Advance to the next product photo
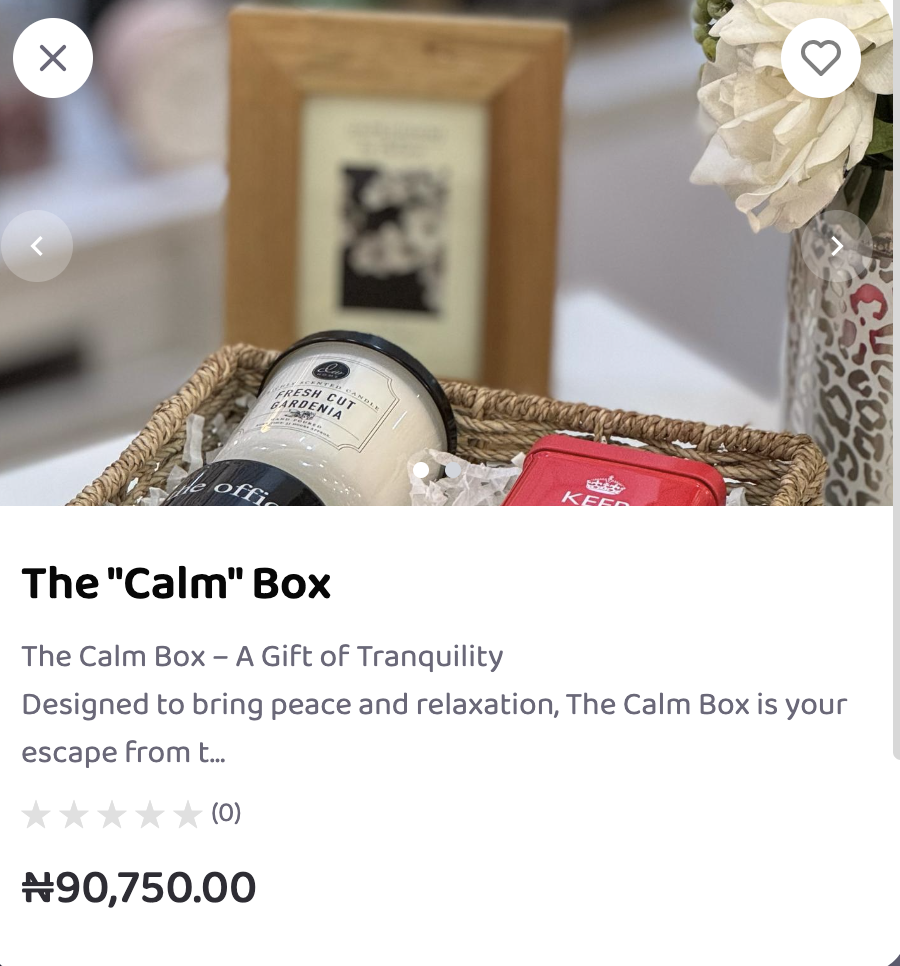The height and width of the screenshot is (966, 900). click(836, 246)
